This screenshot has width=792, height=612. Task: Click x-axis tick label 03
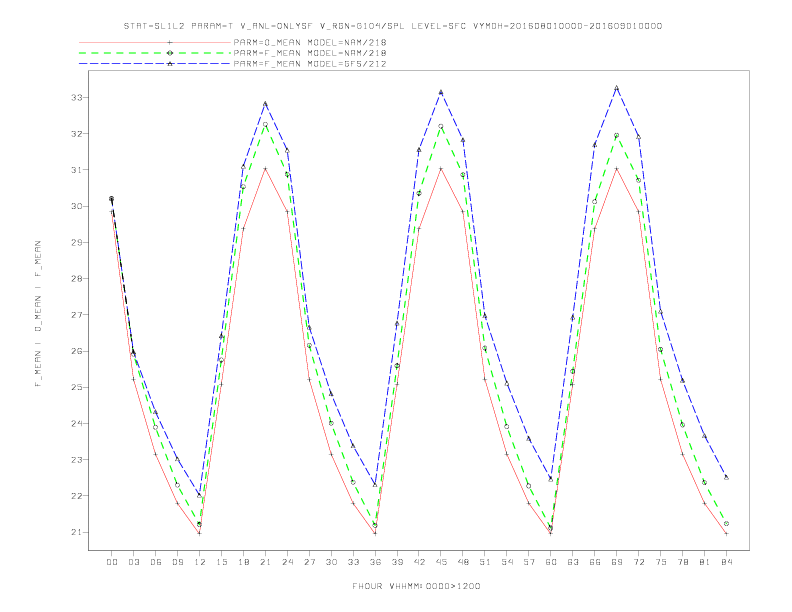(133, 562)
